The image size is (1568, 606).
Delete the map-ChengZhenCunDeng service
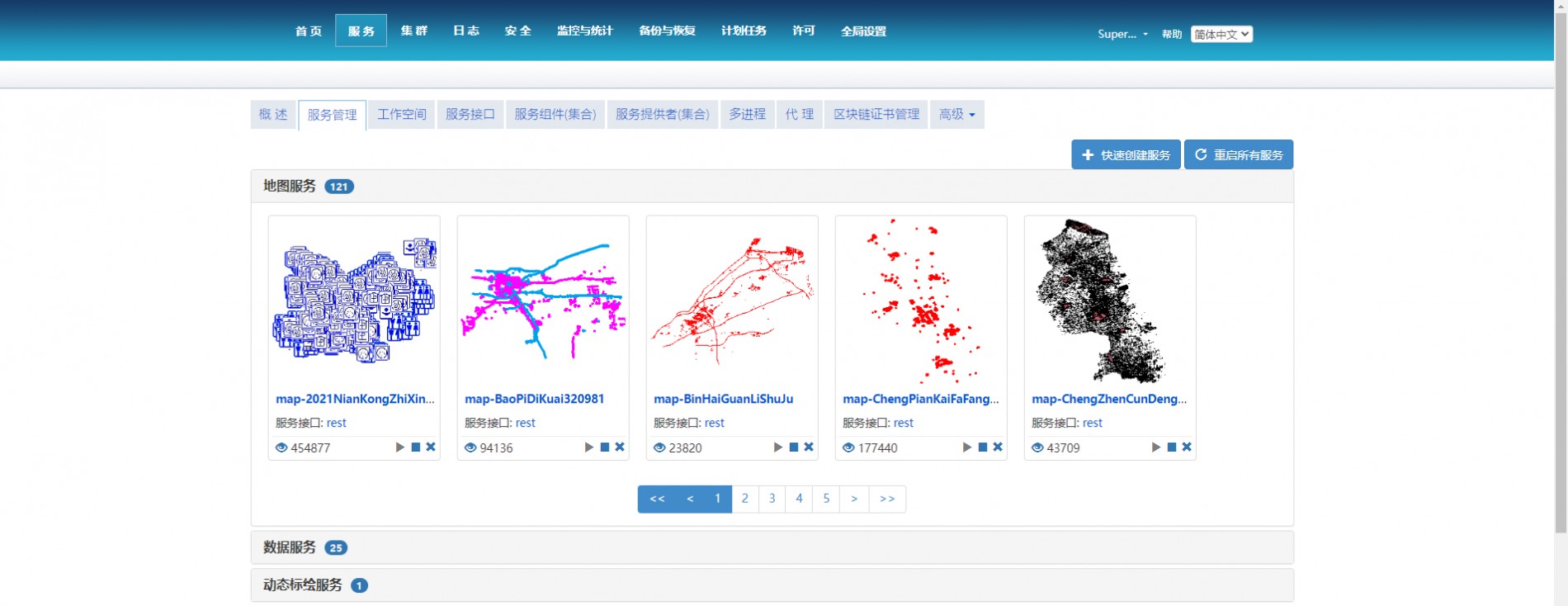click(1187, 447)
